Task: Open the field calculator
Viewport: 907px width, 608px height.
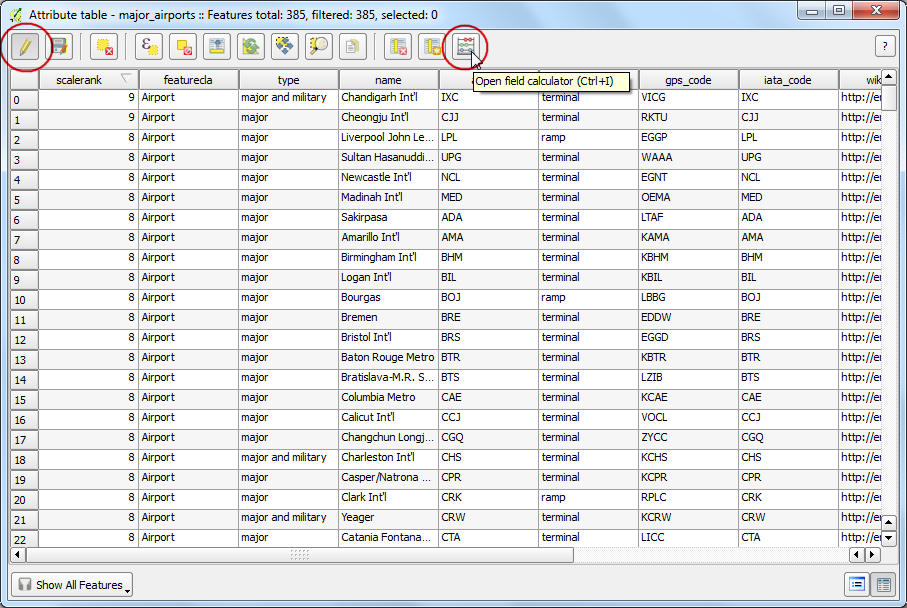Action: click(465, 46)
